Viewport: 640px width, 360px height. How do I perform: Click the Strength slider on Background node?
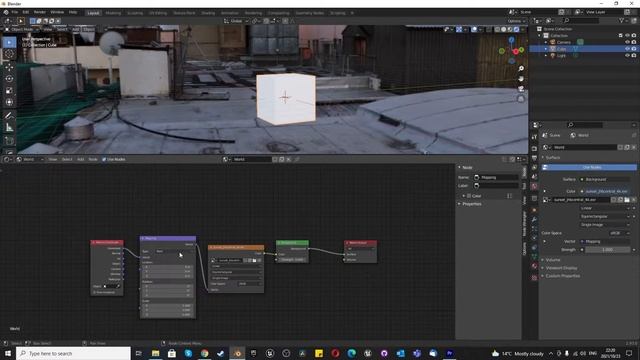[292, 260]
